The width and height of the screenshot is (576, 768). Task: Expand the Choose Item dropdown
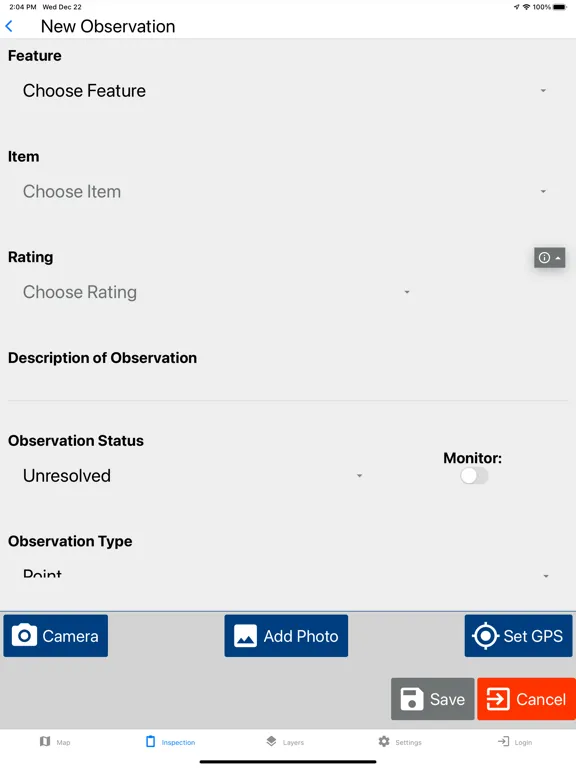(x=285, y=192)
